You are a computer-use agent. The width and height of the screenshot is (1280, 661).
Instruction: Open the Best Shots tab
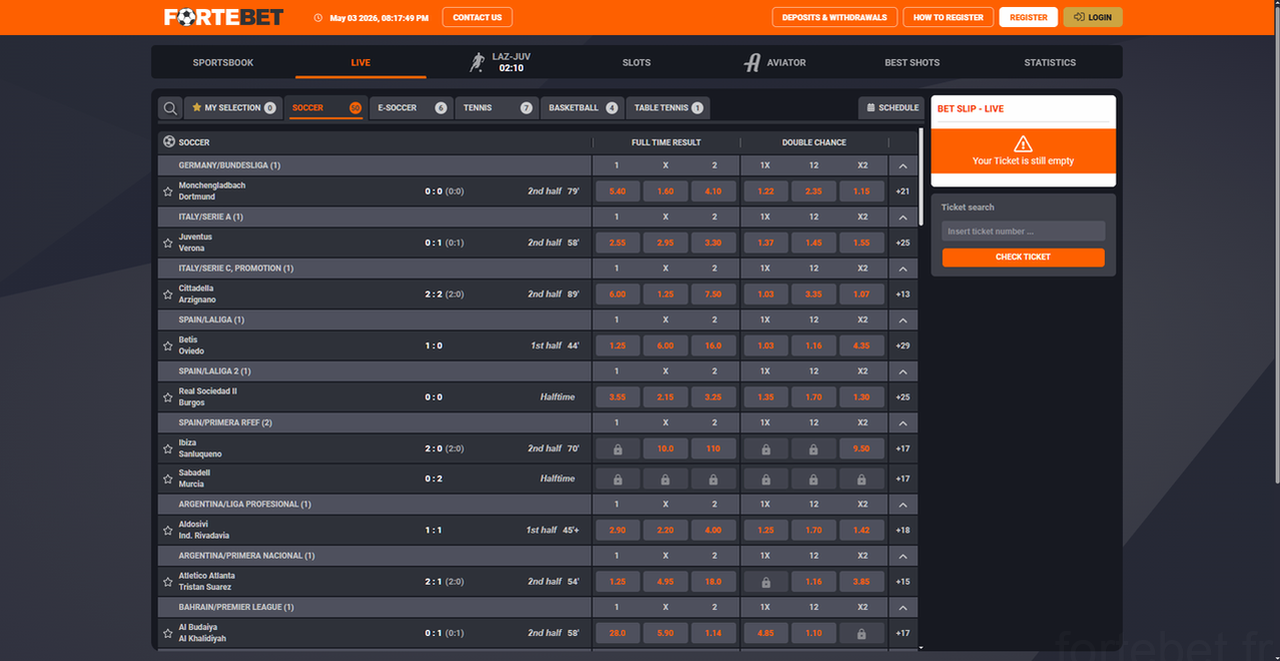[x=912, y=62]
